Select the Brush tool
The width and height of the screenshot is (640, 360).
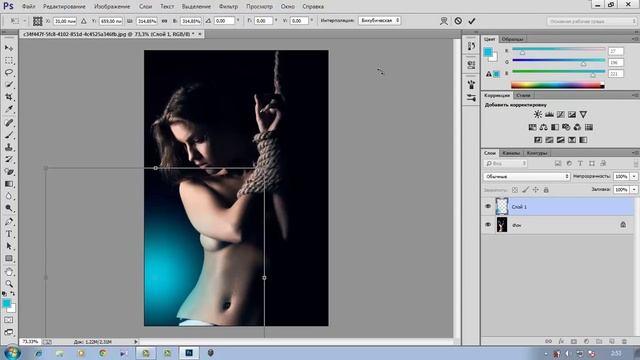(x=9, y=135)
